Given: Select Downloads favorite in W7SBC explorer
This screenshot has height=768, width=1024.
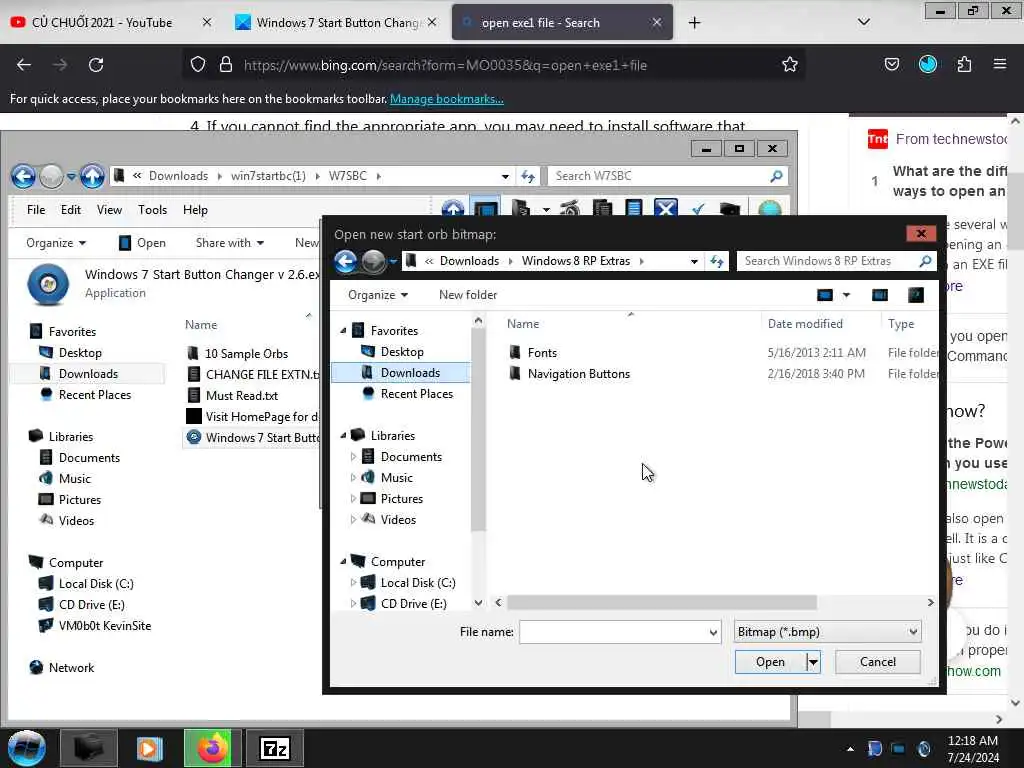Looking at the screenshot, I should 88,374.
